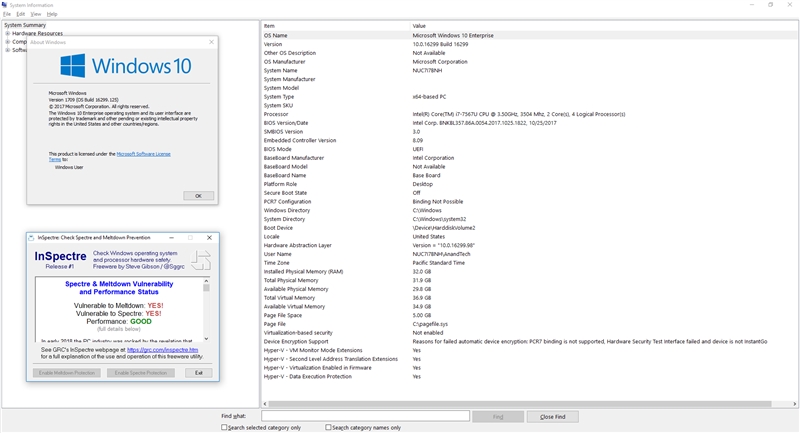This screenshot has width=800, height=433.
Task: Enable Search category names only checkbox
Action: tap(328, 427)
